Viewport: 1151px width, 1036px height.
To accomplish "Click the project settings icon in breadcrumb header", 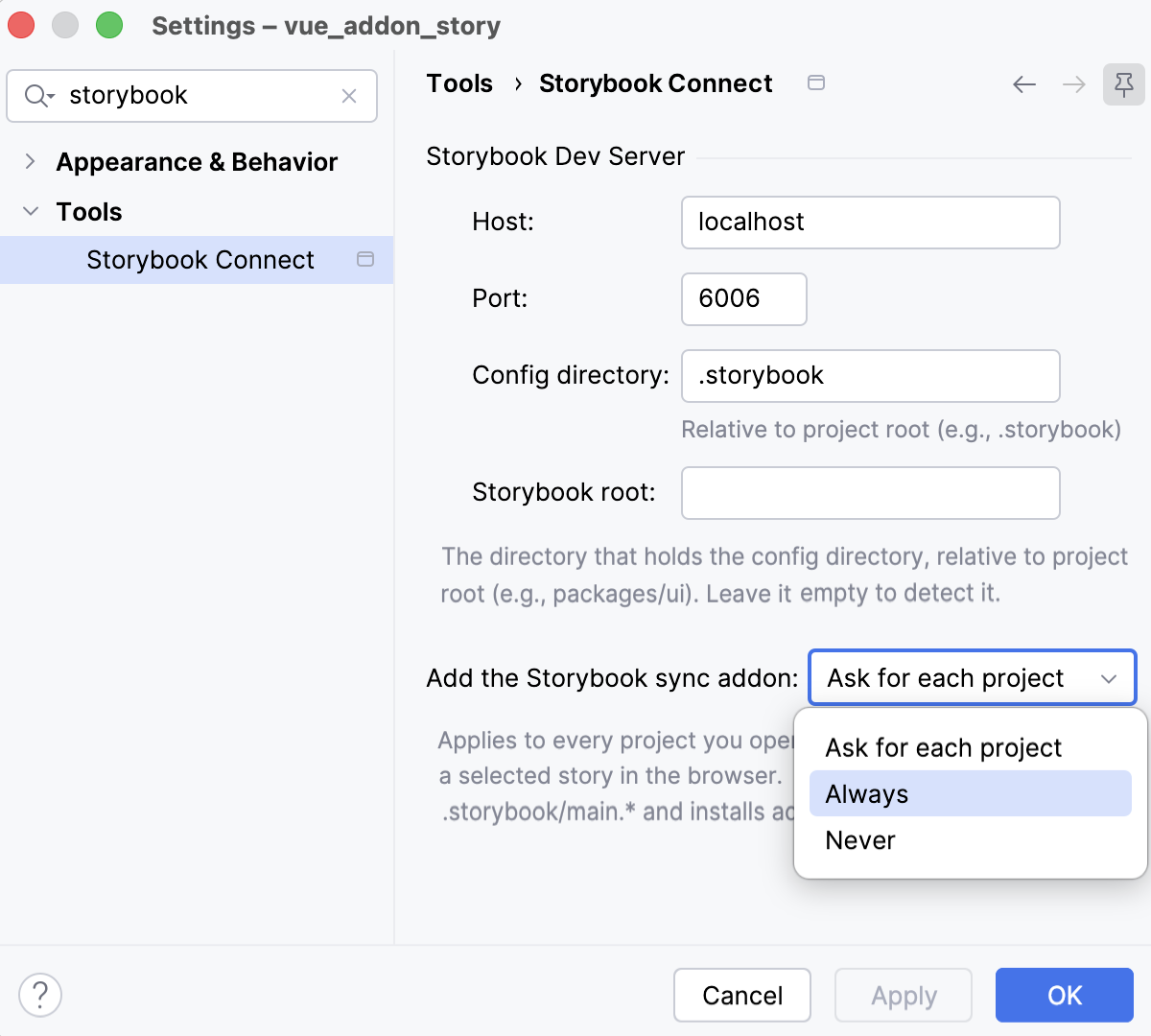I will click(x=816, y=82).
